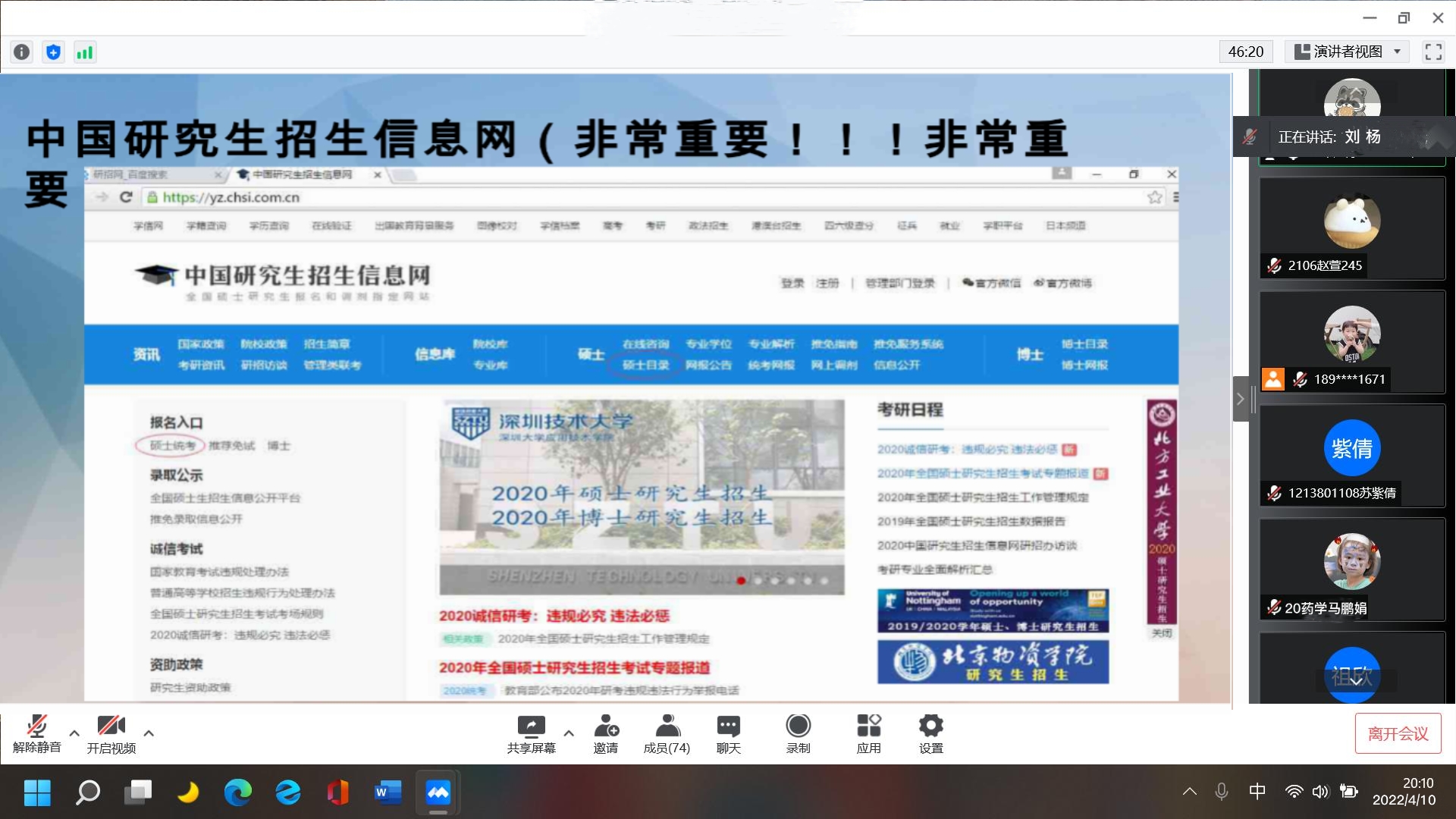Viewport: 1456px width, 819px height.
Task: Open clock showing 20:10 2022/4/10
Action: 1404,792
